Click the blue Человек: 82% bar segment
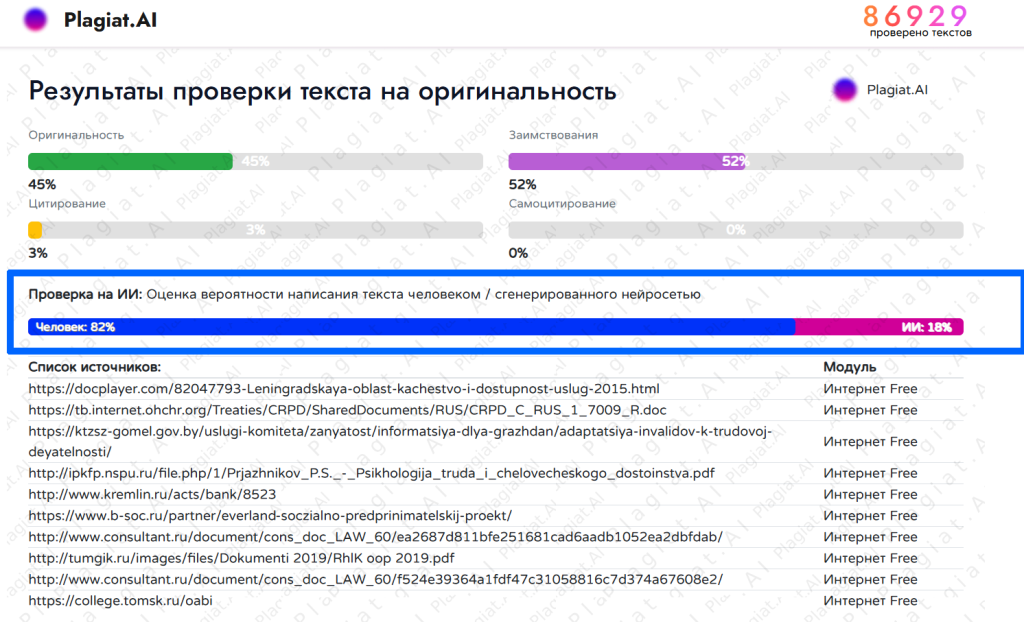 pyautogui.click(x=411, y=327)
